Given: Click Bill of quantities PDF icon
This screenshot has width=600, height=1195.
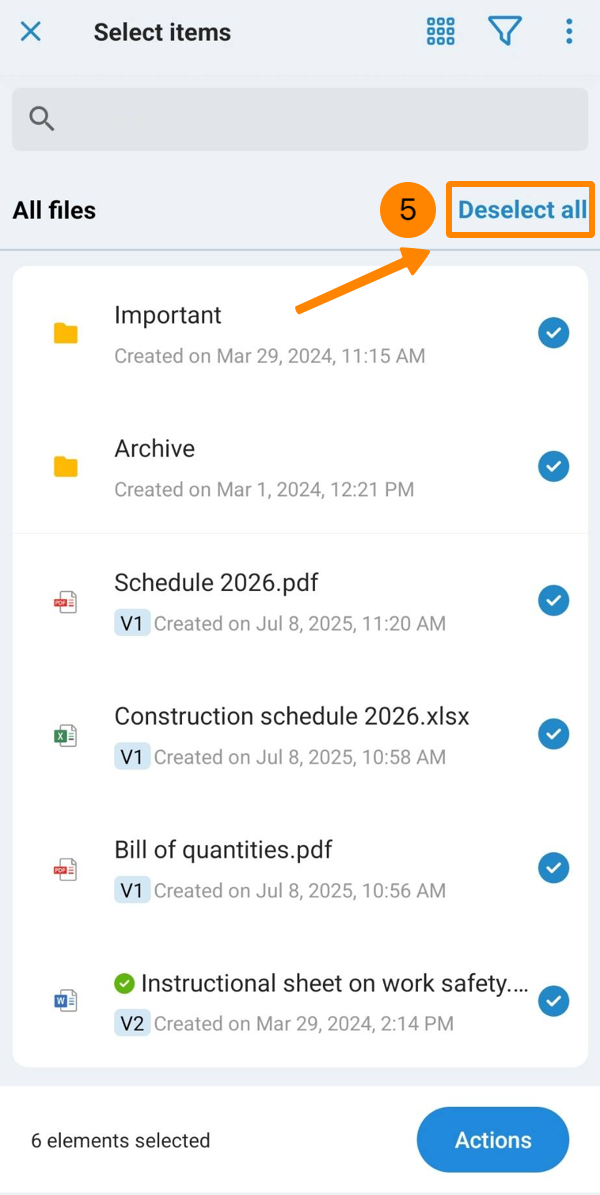Looking at the screenshot, I should 66,868.
